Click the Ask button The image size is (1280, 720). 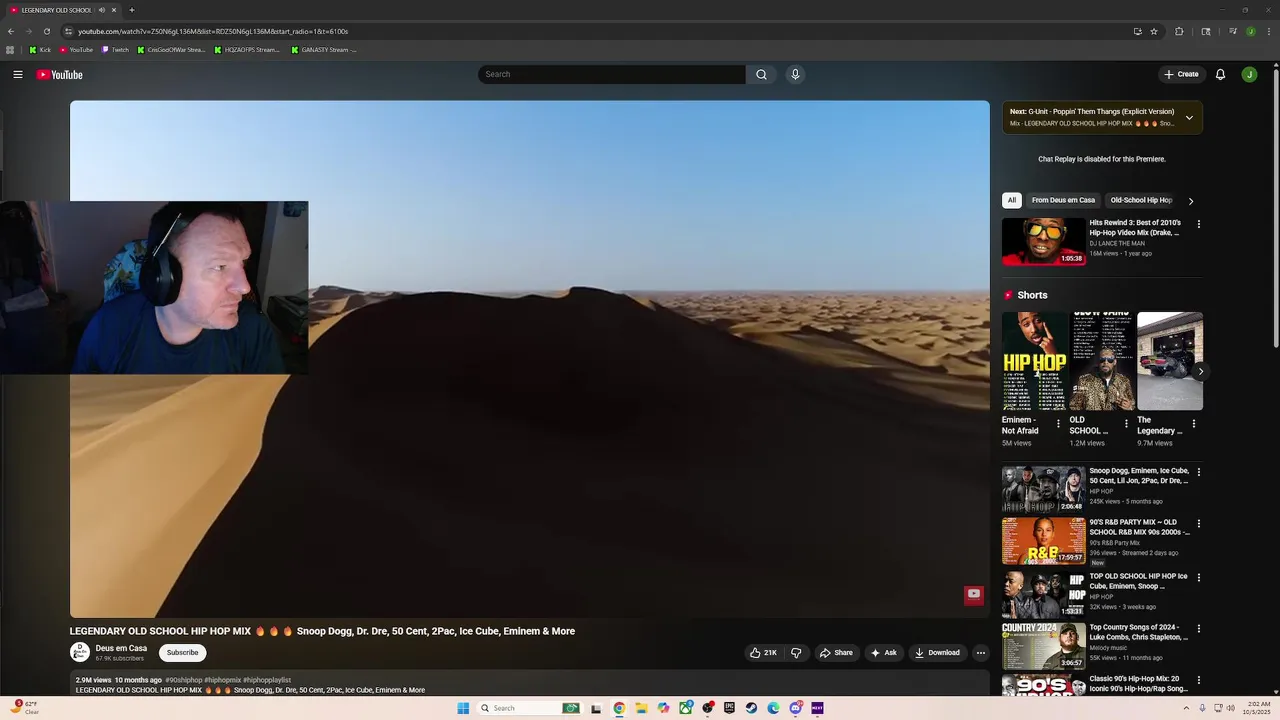[x=883, y=653]
